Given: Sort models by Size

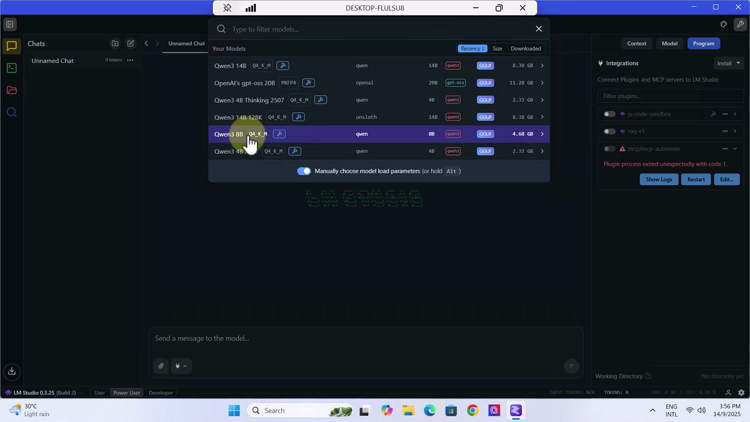Looking at the screenshot, I should 497,48.
